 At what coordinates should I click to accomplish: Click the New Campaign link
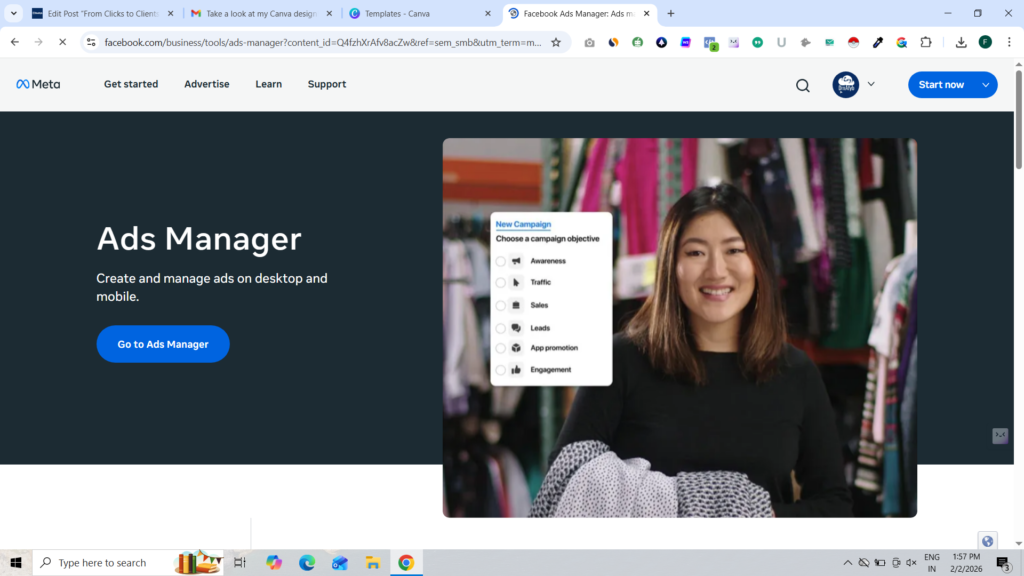point(523,224)
